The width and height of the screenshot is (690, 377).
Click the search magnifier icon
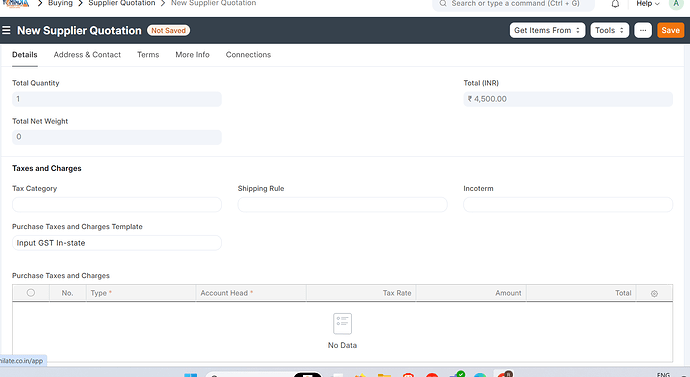(443, 4)
